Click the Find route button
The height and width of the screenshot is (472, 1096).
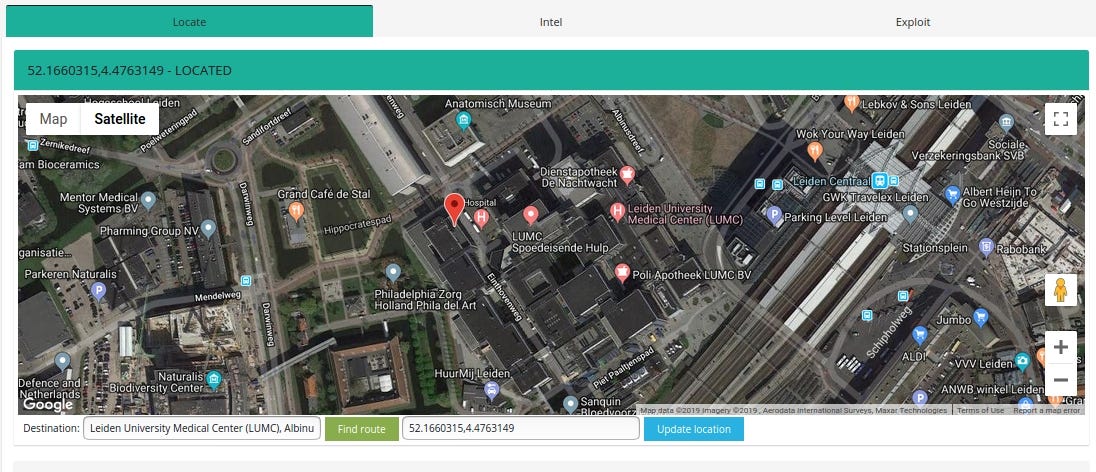coord(361,429)
